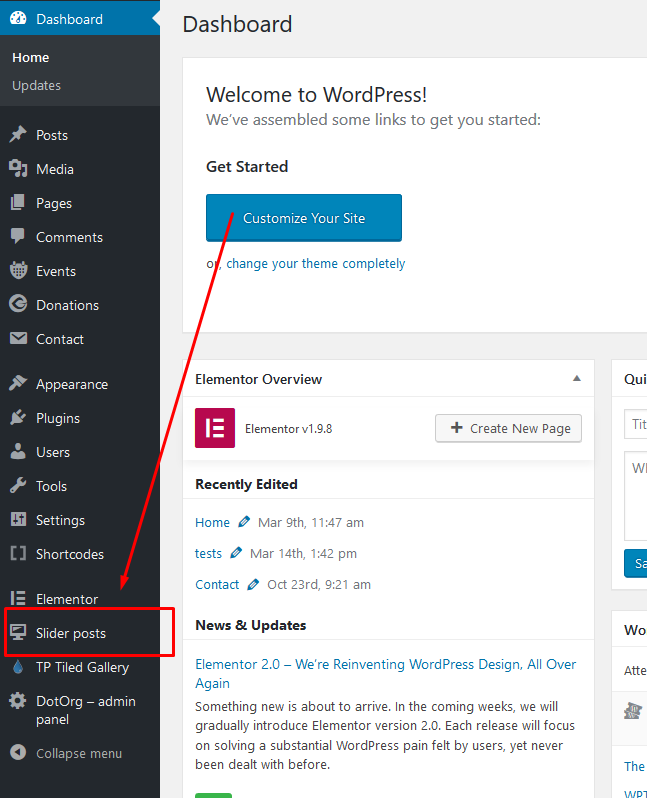Click the Plugins plug icon
This screenshot has height=798, width=647.
point(18,418)
